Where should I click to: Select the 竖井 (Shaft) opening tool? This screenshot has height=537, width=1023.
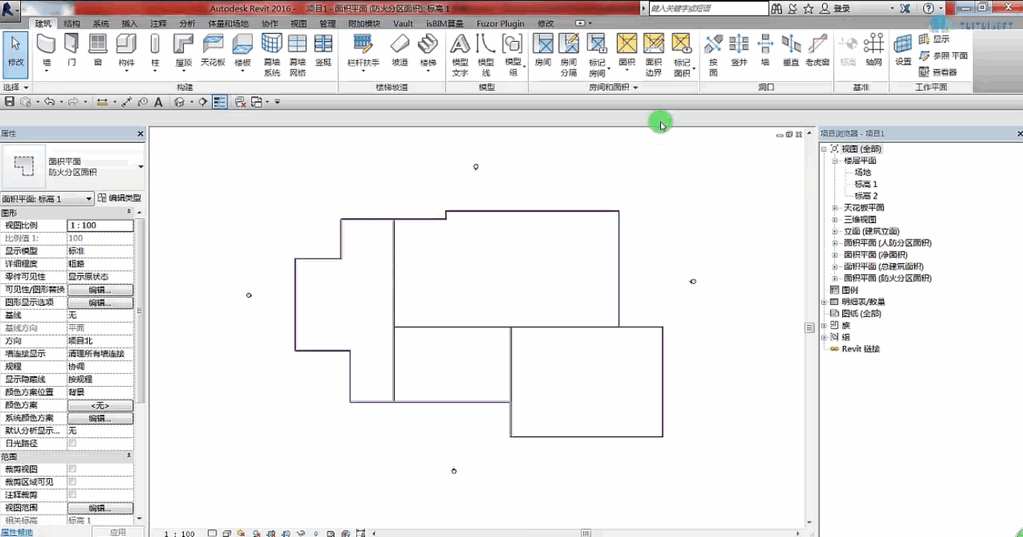pyautogui.click(x=739, y=51)
